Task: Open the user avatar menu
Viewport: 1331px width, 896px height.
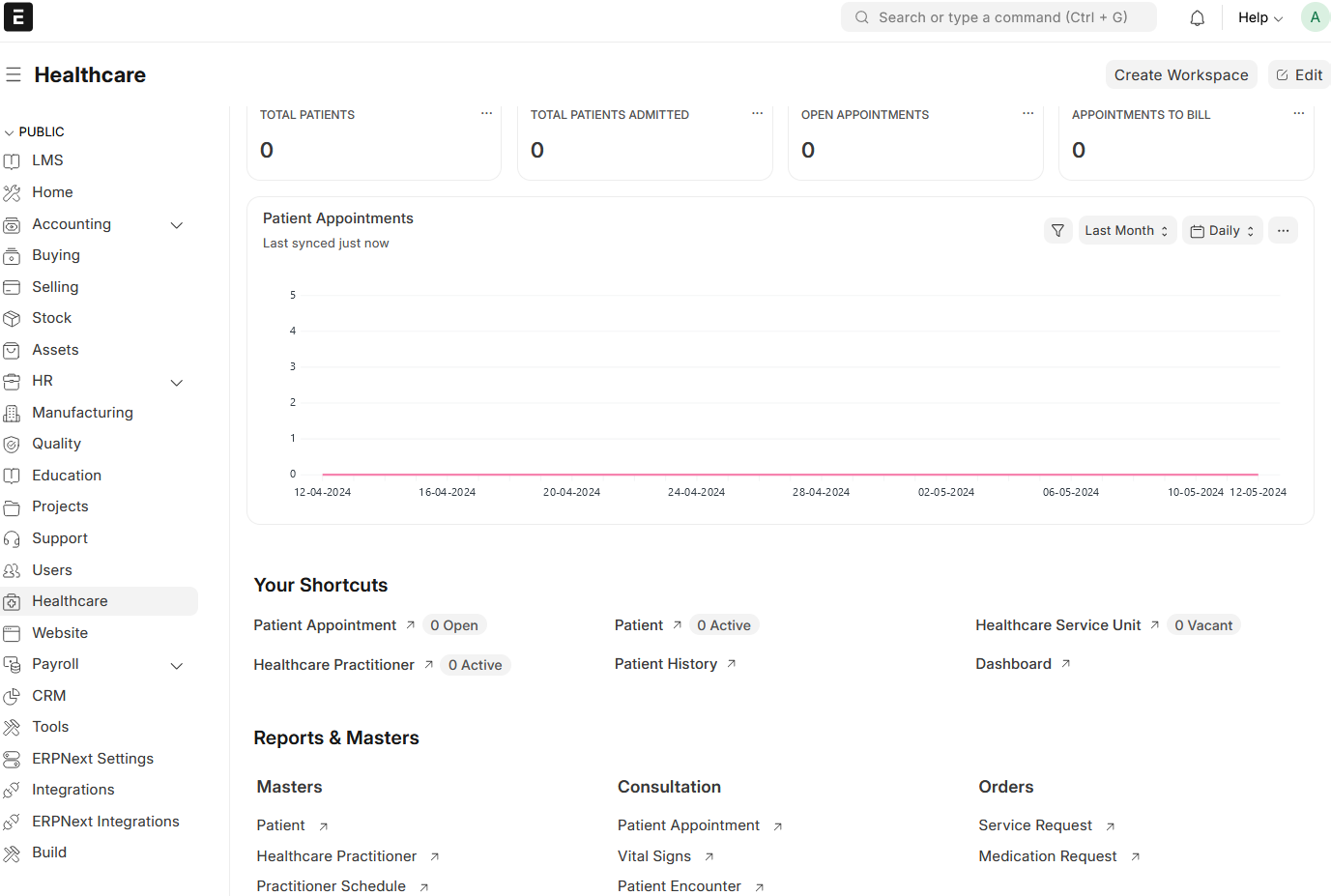Action: tap(1315, 17)
